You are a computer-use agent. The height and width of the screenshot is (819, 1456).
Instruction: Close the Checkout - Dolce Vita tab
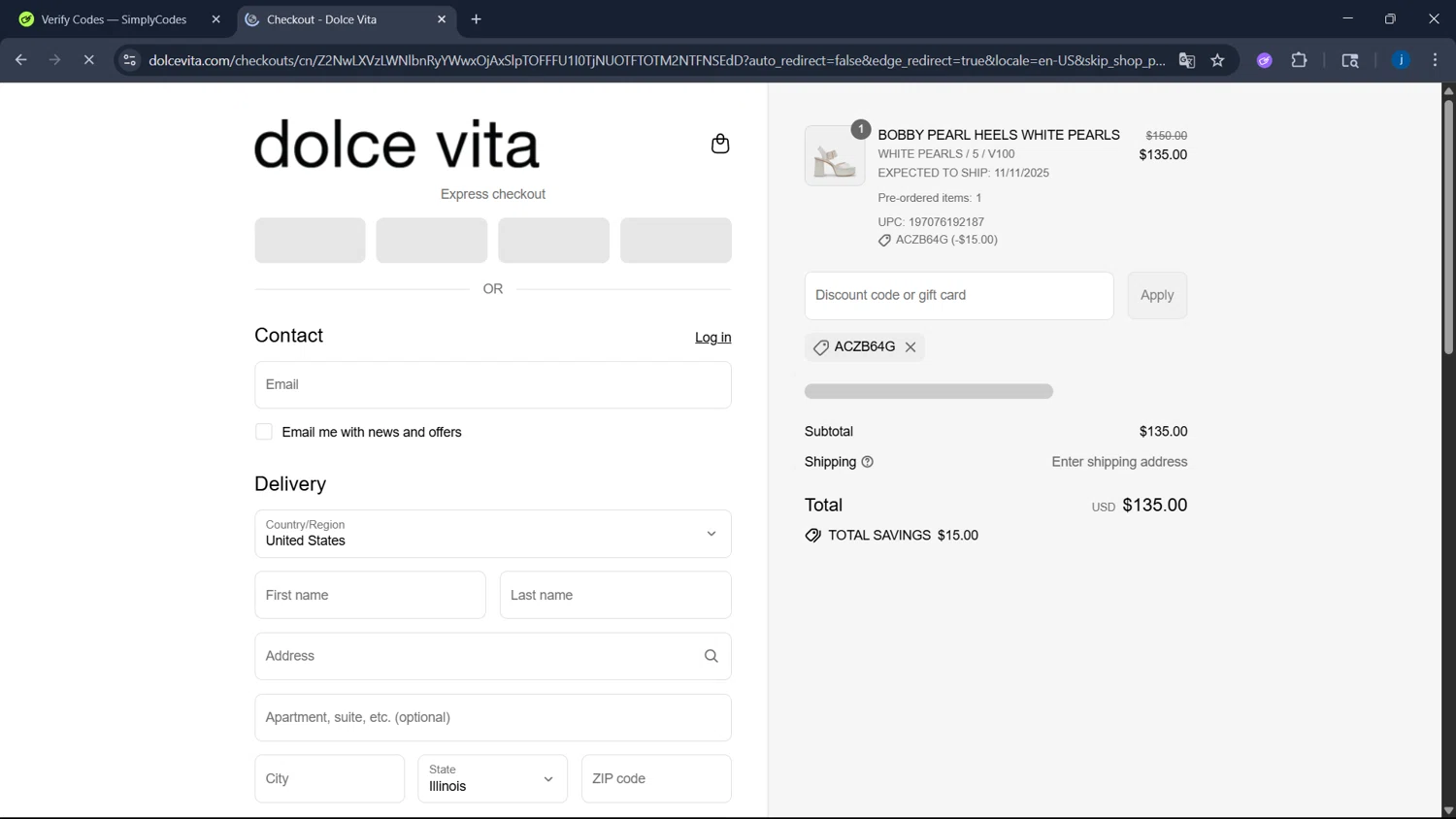click(442, 19)
